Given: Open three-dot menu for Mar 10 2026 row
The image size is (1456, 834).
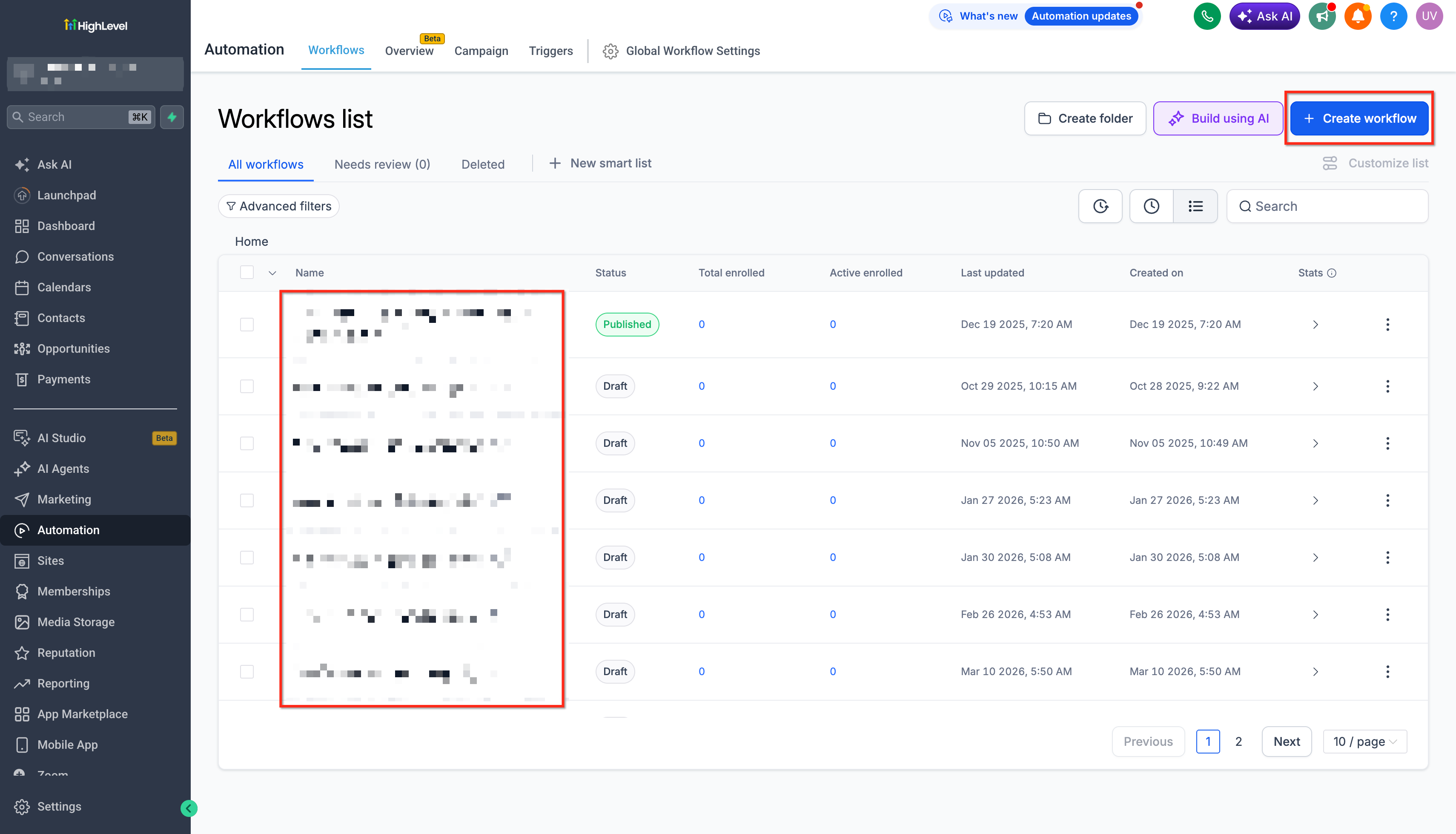Looking at the screenshot, I should click(1387, 671).
